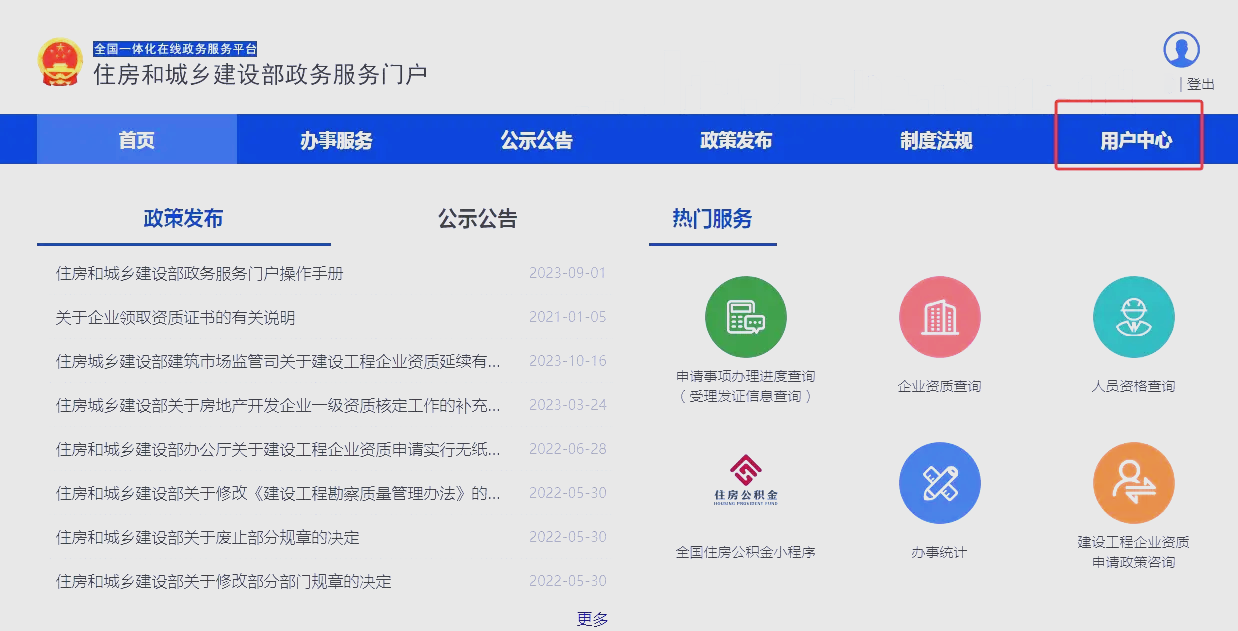
Task: Open 关于修改部分部门规章的决定 article
Action: [224, 581]
